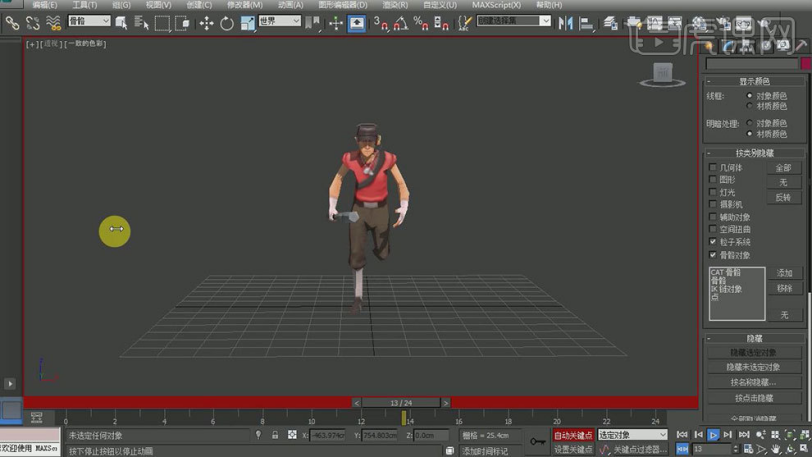Image resolution: width=812 pixels, height=457 pixels.
Task: Click the 全部 button
Action: (784, 168)
